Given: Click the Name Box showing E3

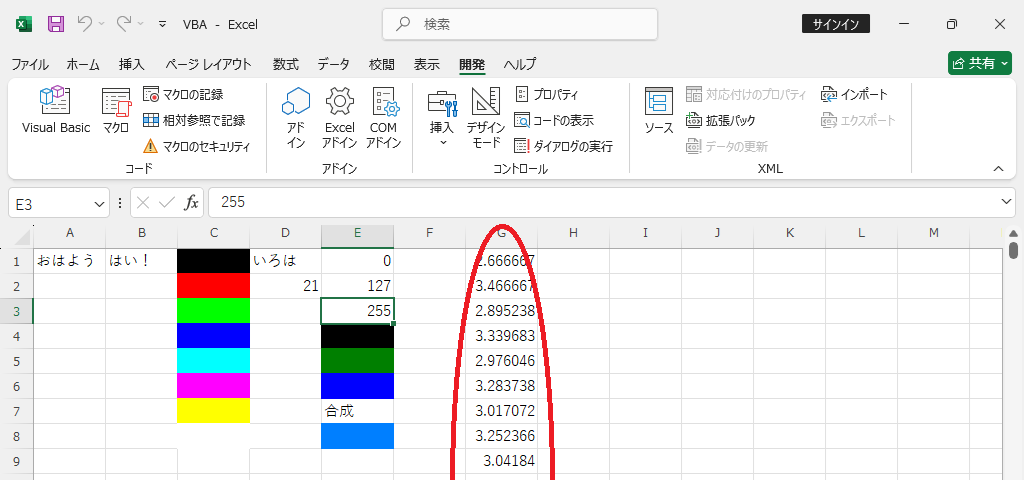Looking at the screenshot, I should (51, 204).
